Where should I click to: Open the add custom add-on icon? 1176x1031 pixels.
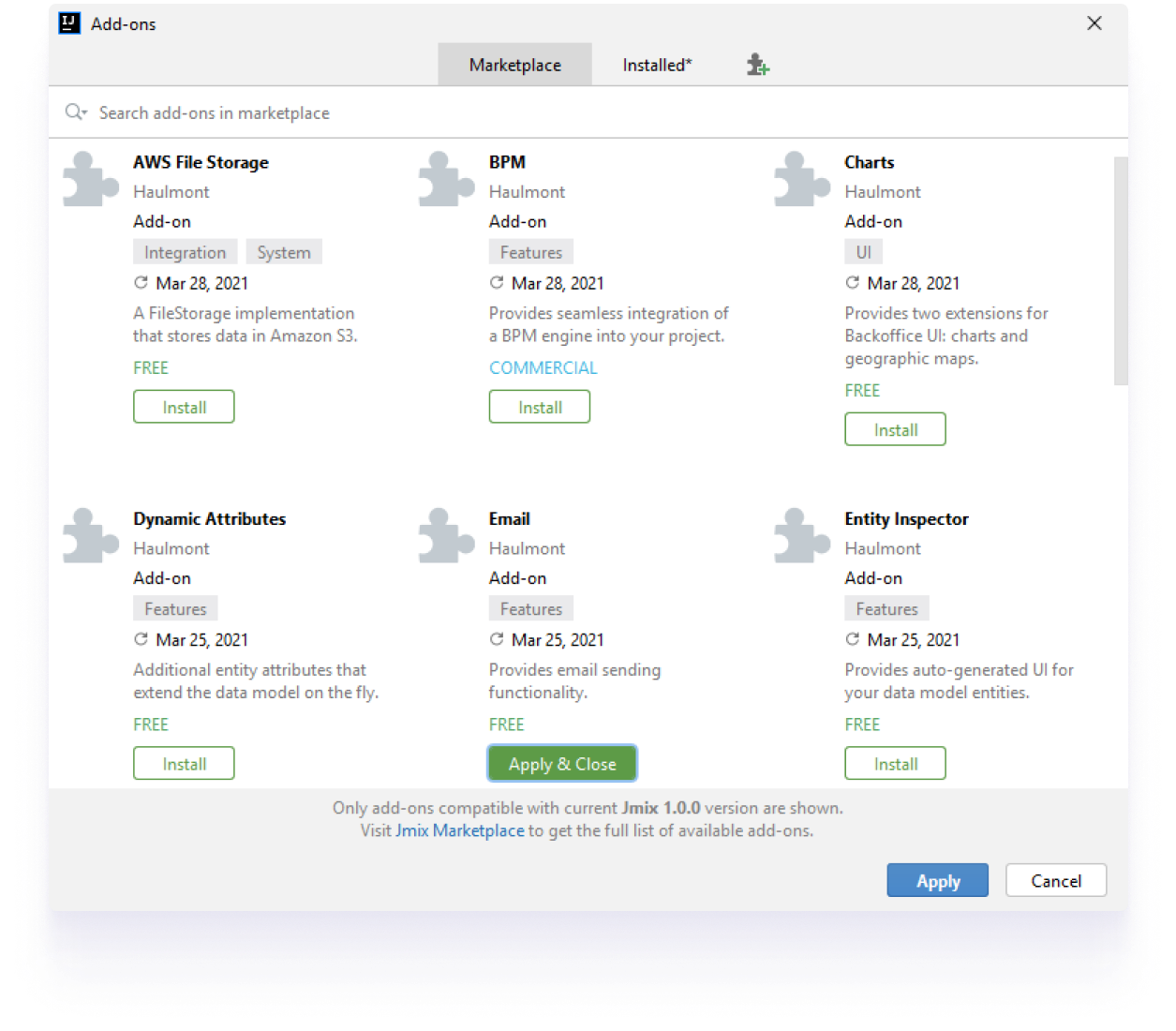click(x=758, y=65)
